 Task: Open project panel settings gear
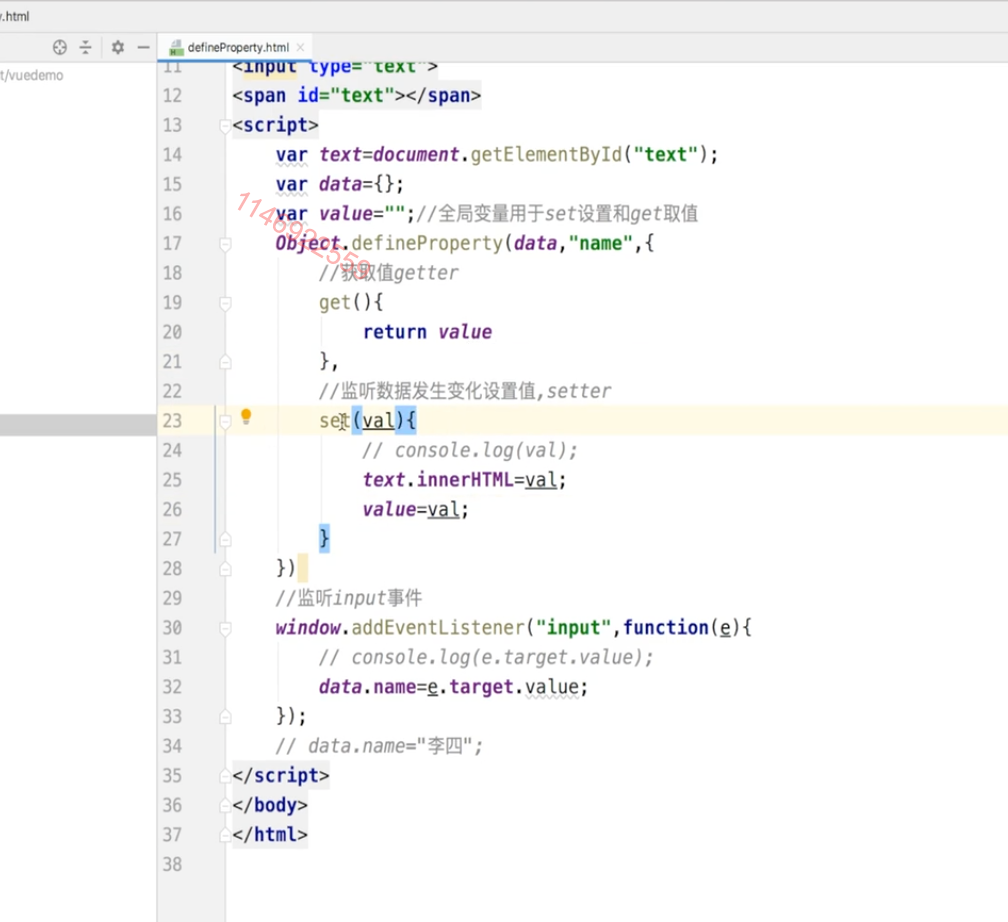(118, 47)
